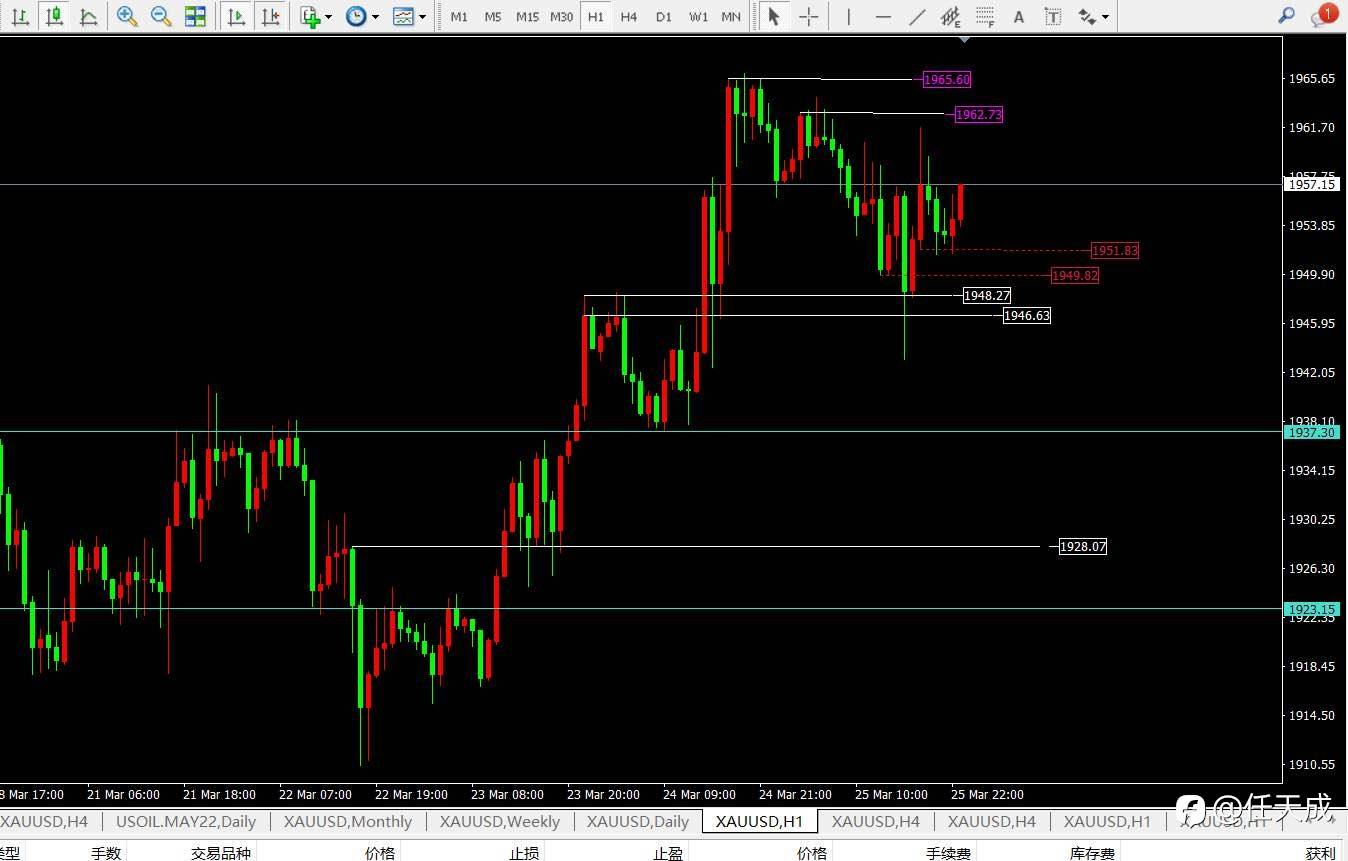Switch timeframe to W1
1348x861 pixels.
(698, 17)
